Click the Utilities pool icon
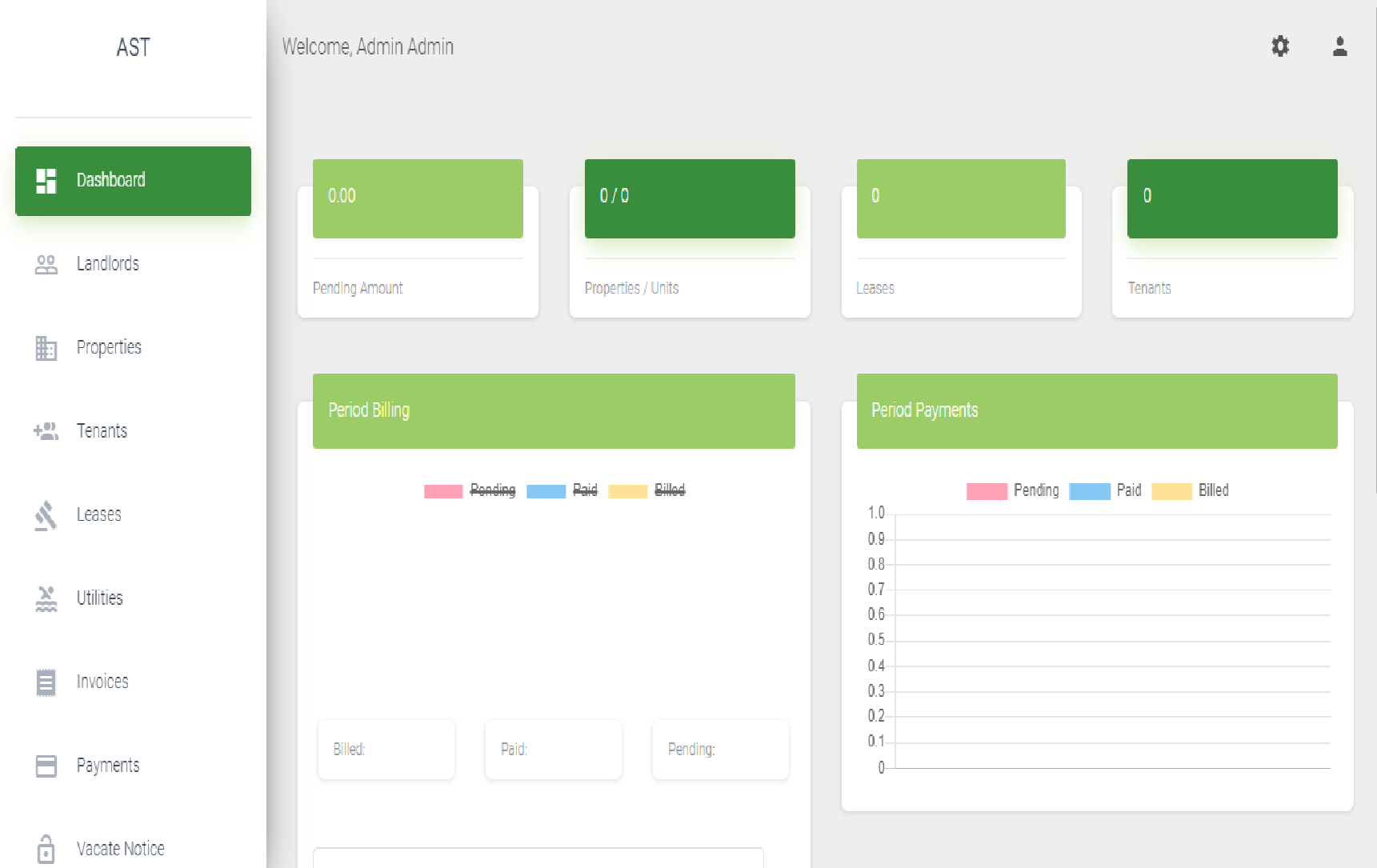 click(46, 598)
